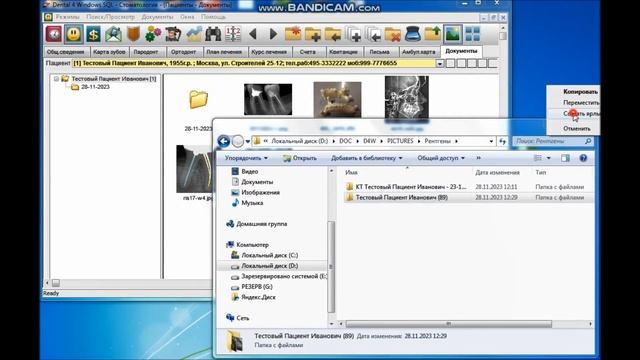Open the Упорядочить dropdown in Explorer

[x=246, y=158]
